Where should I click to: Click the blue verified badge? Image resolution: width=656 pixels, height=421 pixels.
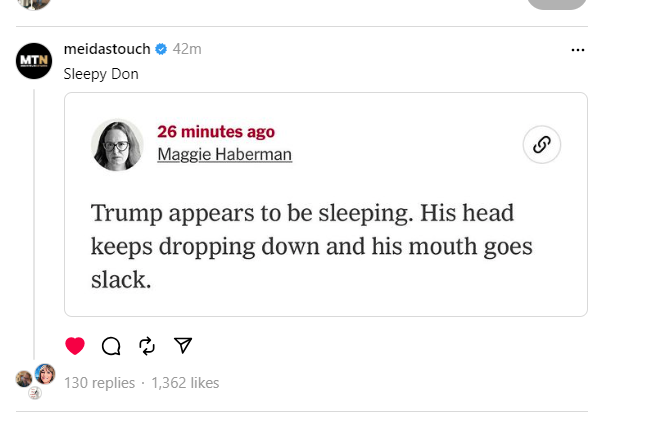161,49
